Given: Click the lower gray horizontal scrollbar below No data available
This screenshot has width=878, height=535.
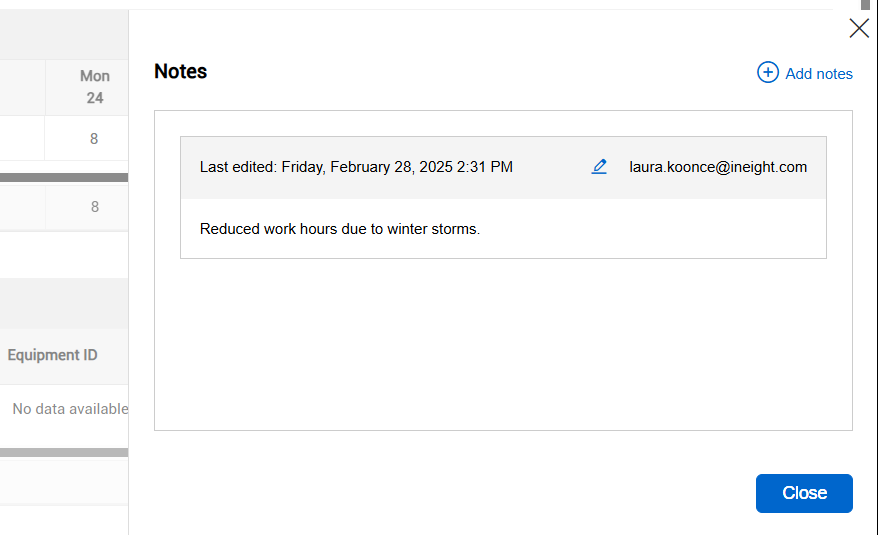Looking at the screenshot, I should coord(64,452).
